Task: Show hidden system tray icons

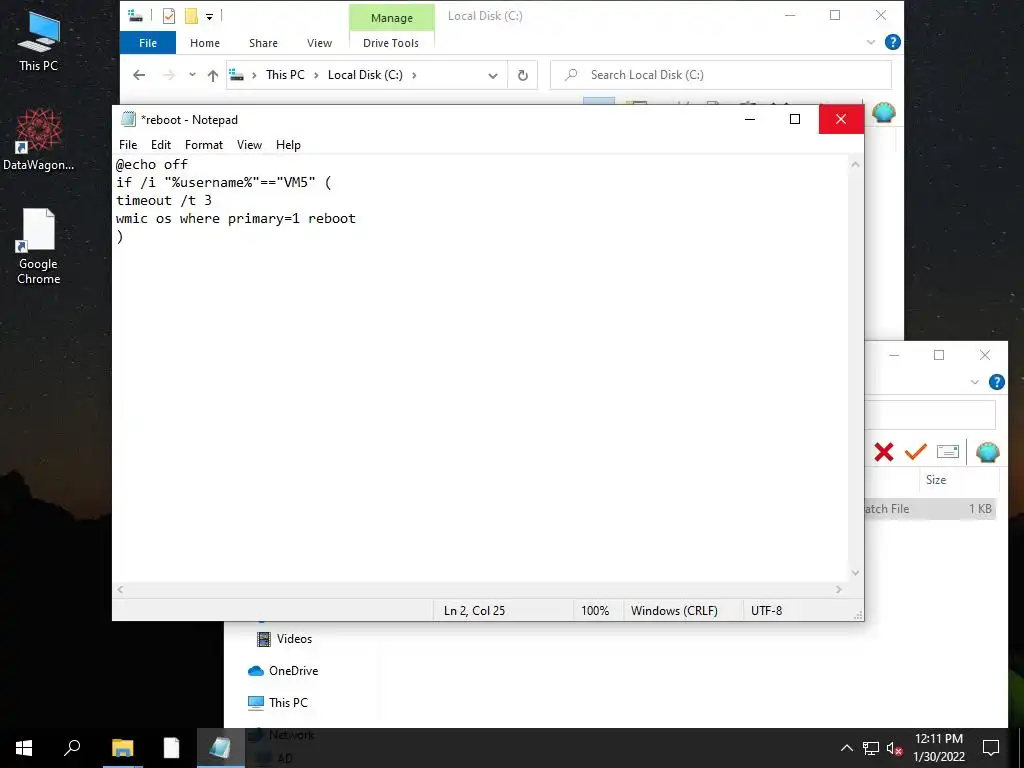Action: coord(846,748)
